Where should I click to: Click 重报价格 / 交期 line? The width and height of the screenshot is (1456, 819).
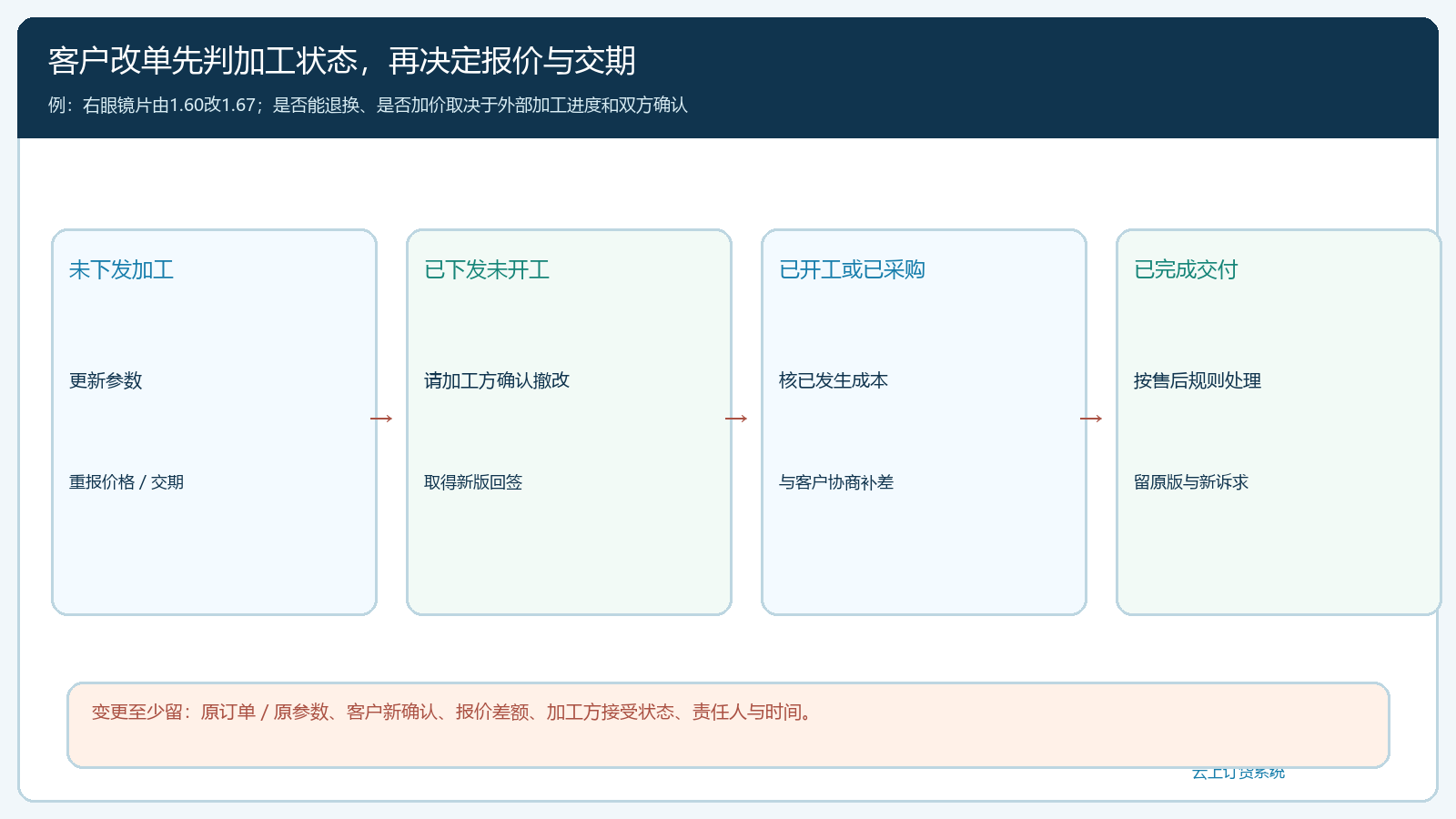pos(126,482)
